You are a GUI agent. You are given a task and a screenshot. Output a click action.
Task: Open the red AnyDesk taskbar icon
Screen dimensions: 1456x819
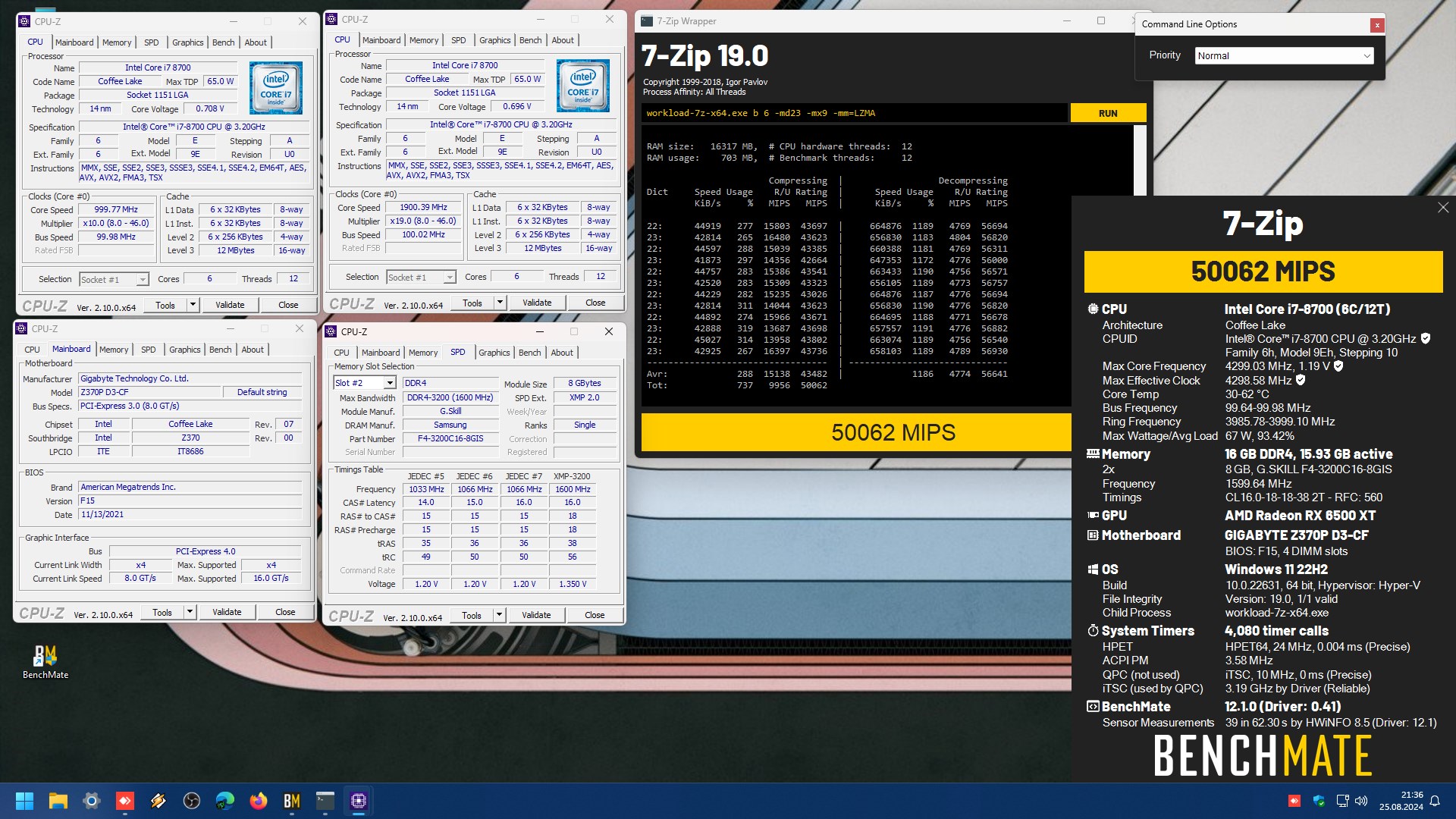pyautogui.click(x=125, y=801)
